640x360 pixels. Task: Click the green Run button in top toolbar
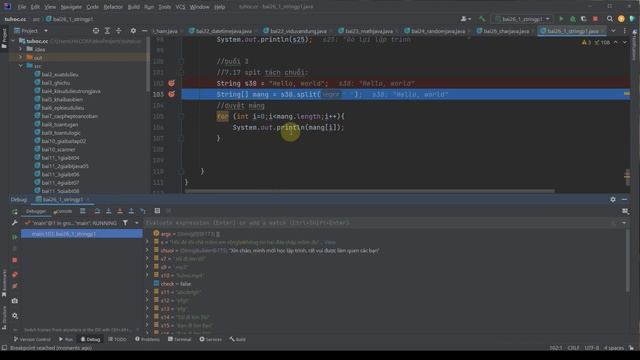click(561, 19)
